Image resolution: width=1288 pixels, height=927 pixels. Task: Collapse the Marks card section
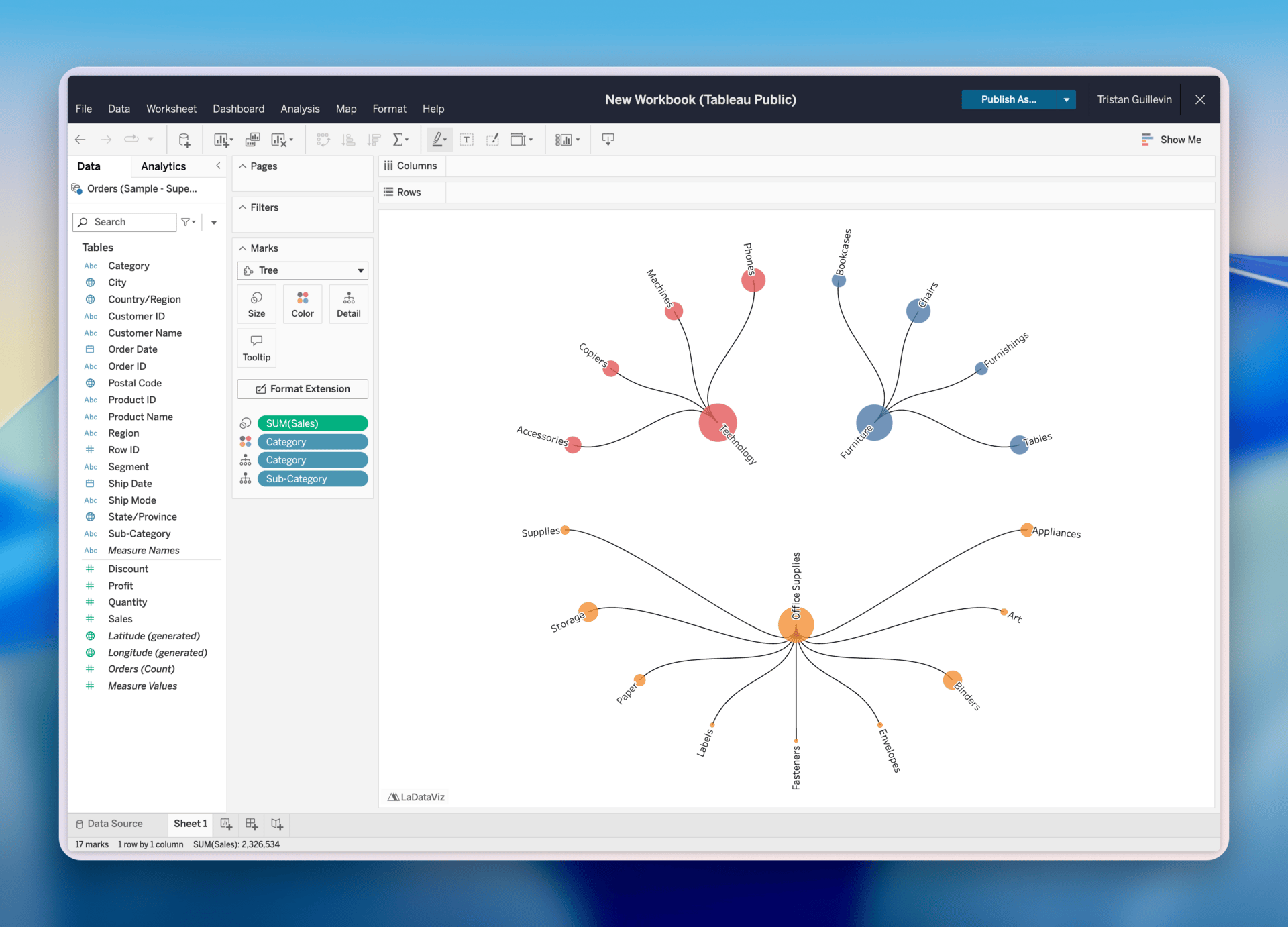pyautogui.click(x=243, y=248)
